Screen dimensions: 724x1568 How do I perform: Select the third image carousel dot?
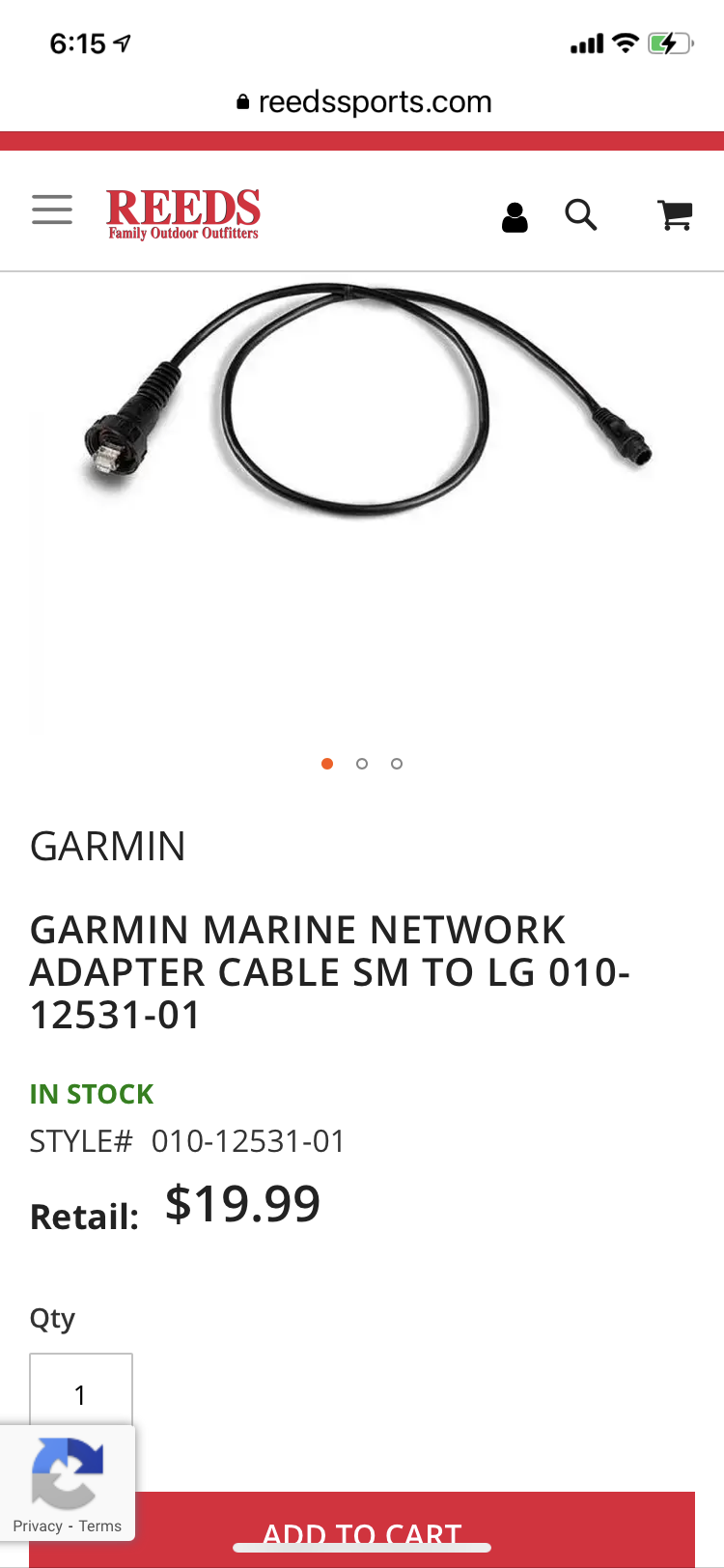tap(397, 764)
